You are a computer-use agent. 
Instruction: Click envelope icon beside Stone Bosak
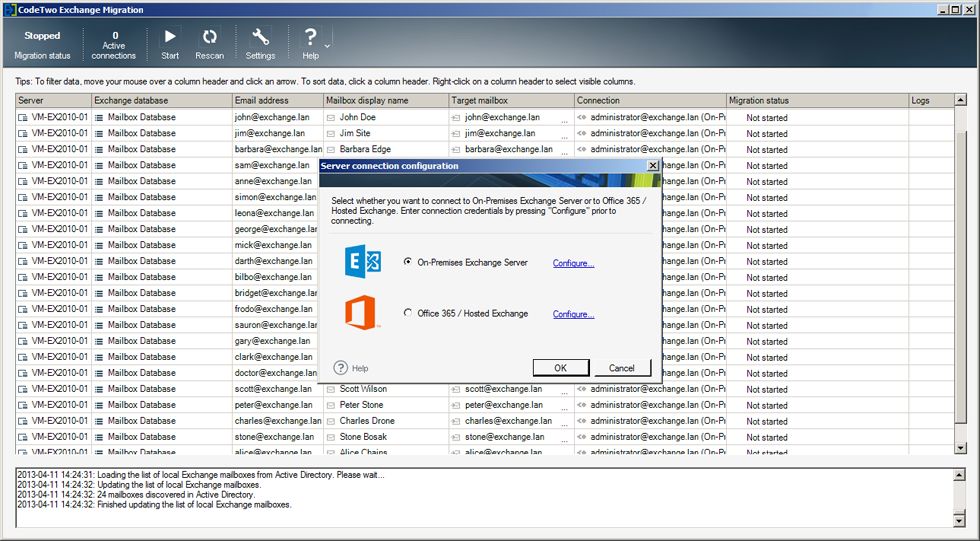pos(331,437)
